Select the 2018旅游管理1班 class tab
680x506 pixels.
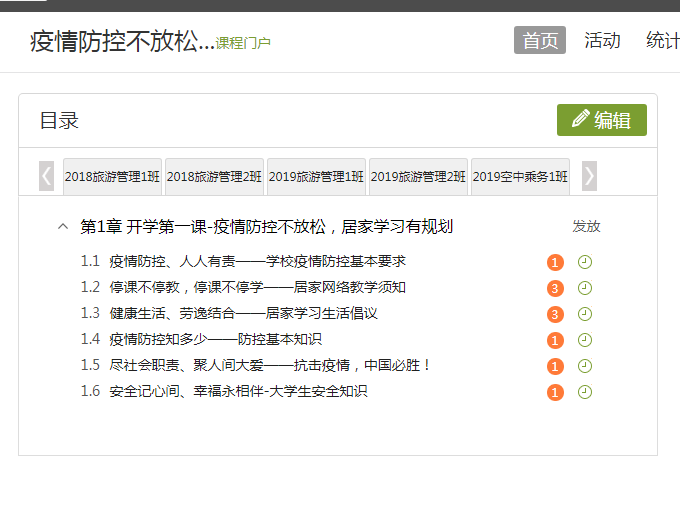click(x=112, y=176)
